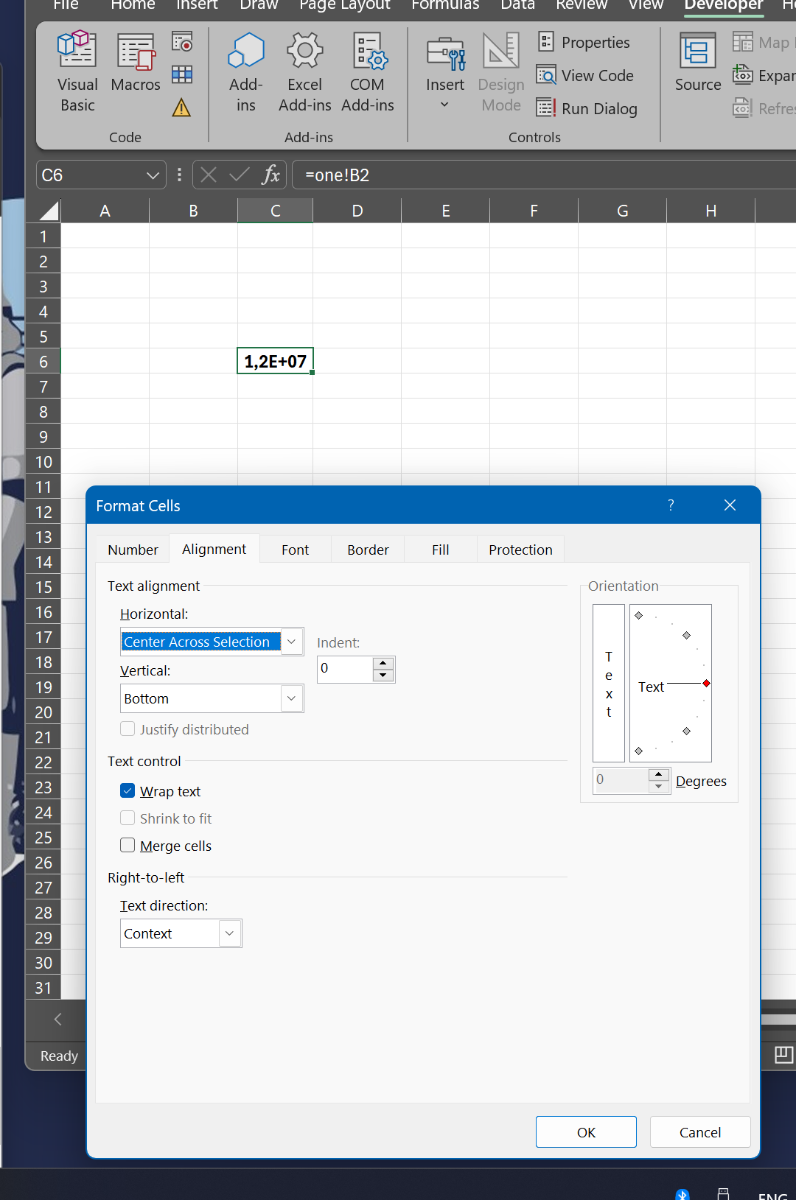
Task: Select cell C6 containing 1,2E+07
Action: click(275, 361)
